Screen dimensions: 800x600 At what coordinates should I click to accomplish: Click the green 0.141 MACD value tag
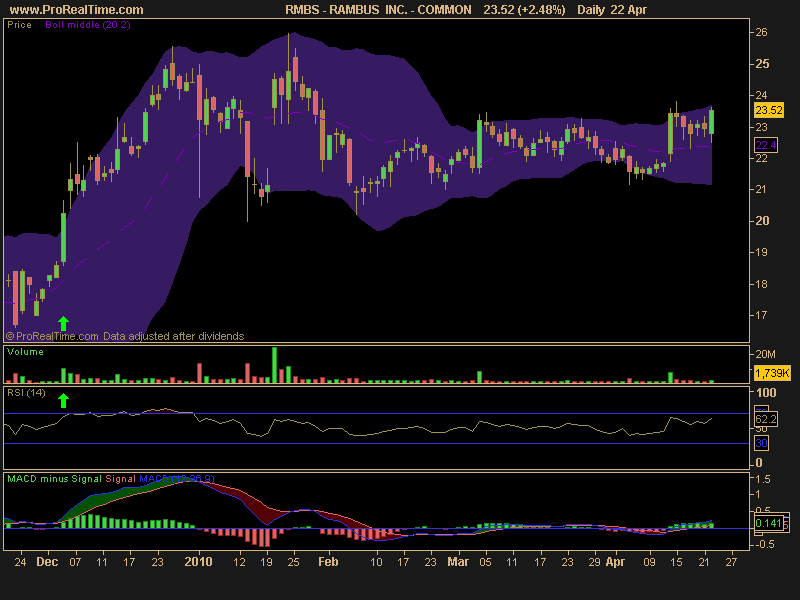coord(768,523)
